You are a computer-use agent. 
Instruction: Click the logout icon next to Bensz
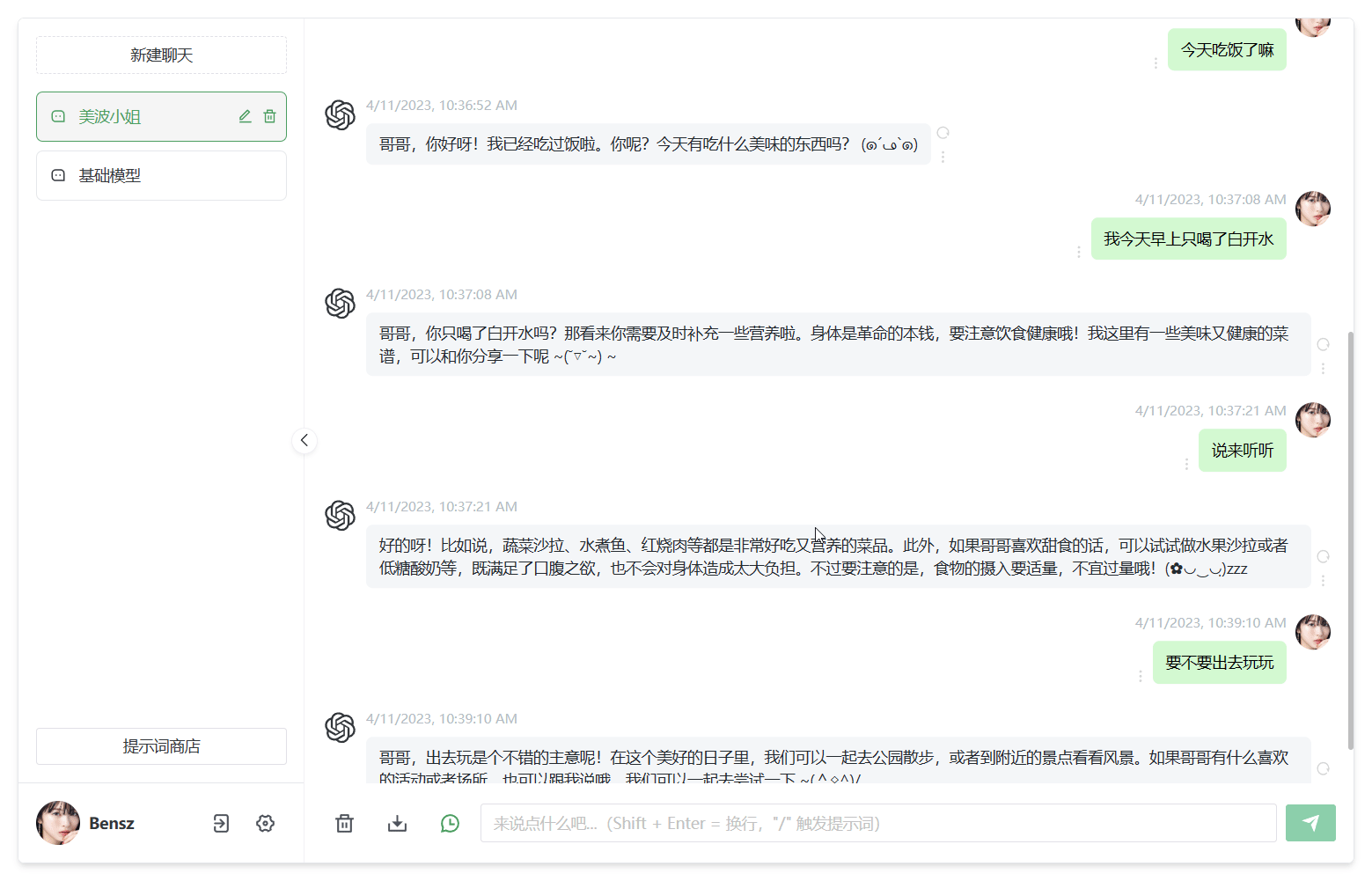click(221, 823)
